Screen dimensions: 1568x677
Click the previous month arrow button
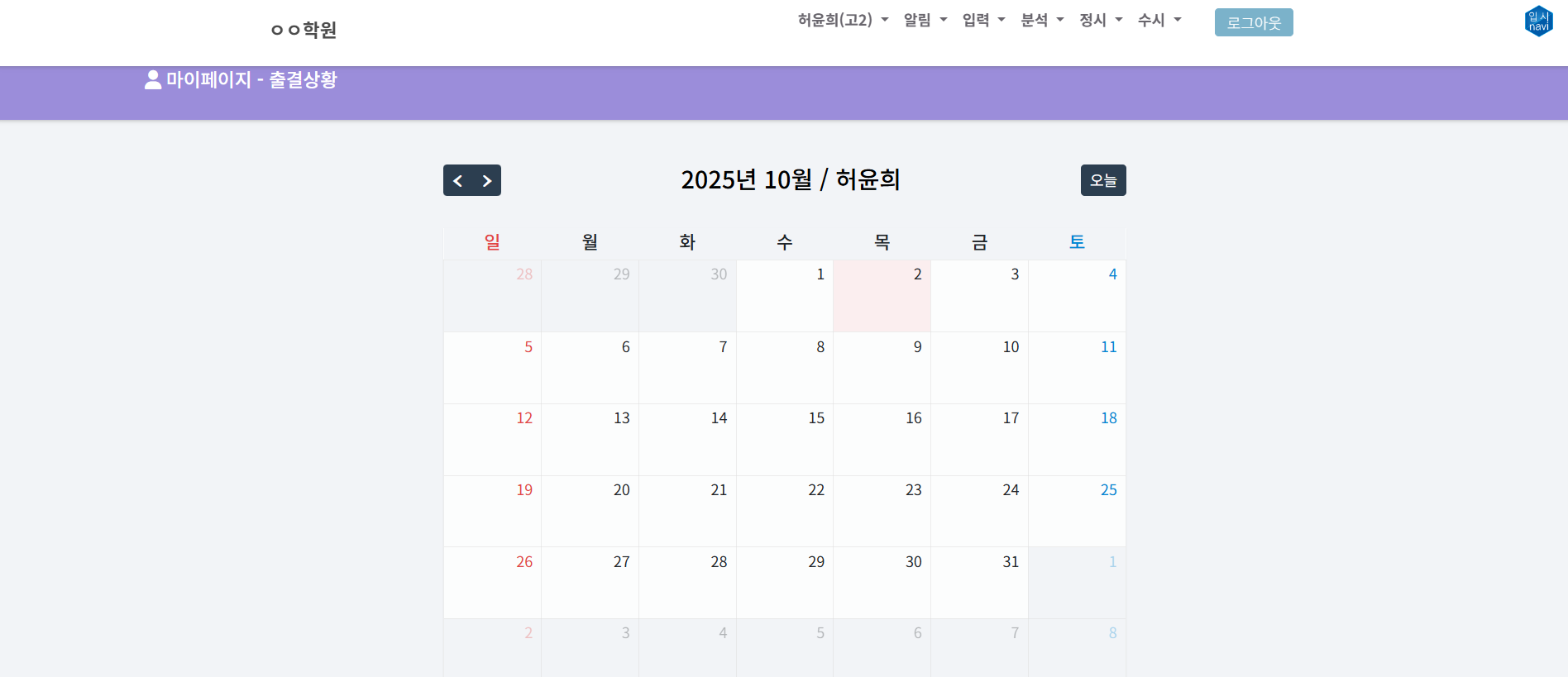[x=457, y=180]
